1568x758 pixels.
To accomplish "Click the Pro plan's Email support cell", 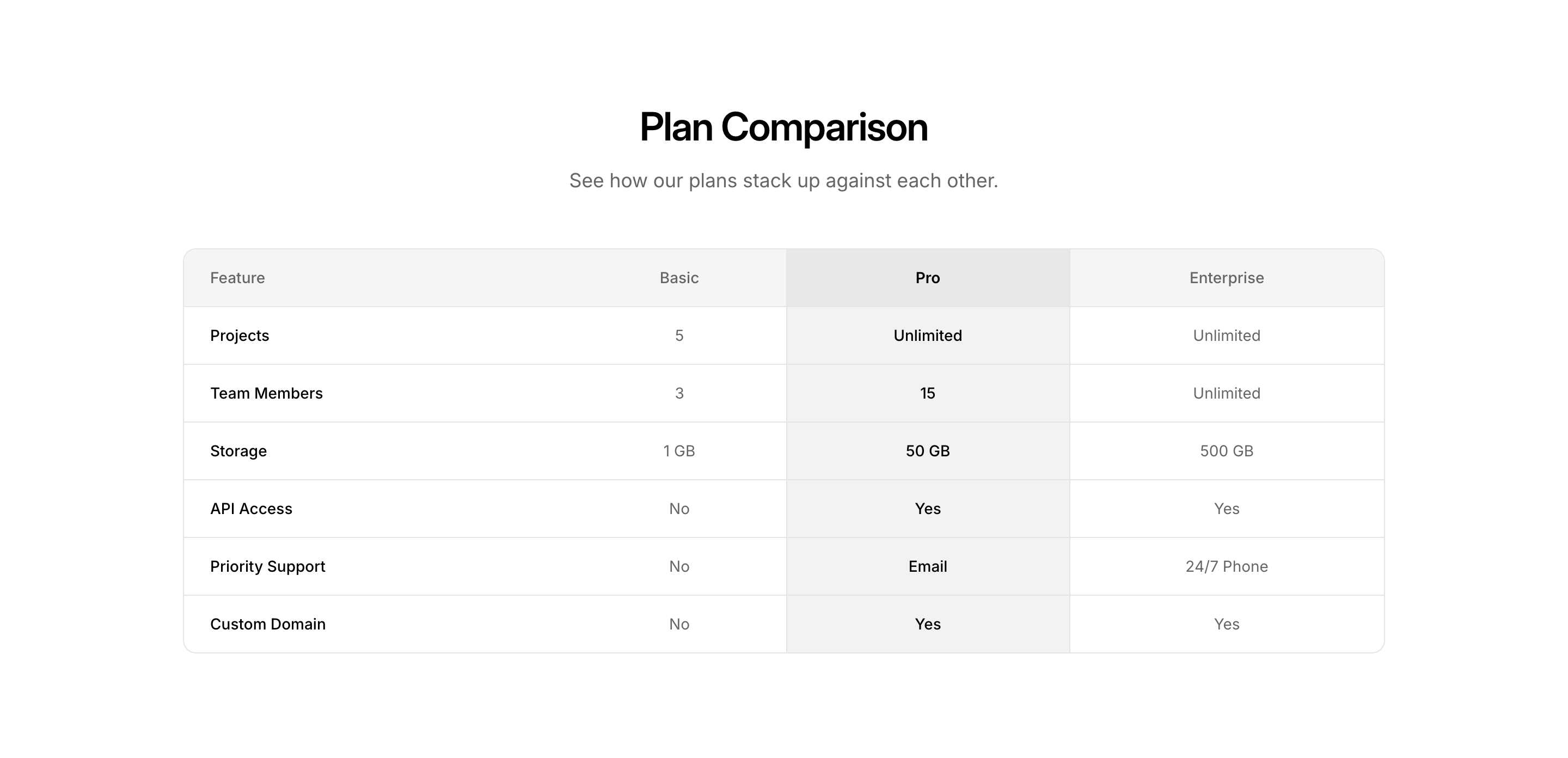I will tap(927, 566).
